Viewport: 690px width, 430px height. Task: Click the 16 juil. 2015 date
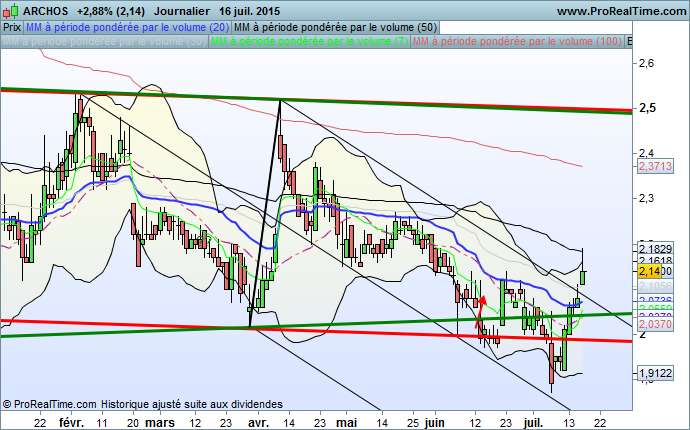click(250, 11)
